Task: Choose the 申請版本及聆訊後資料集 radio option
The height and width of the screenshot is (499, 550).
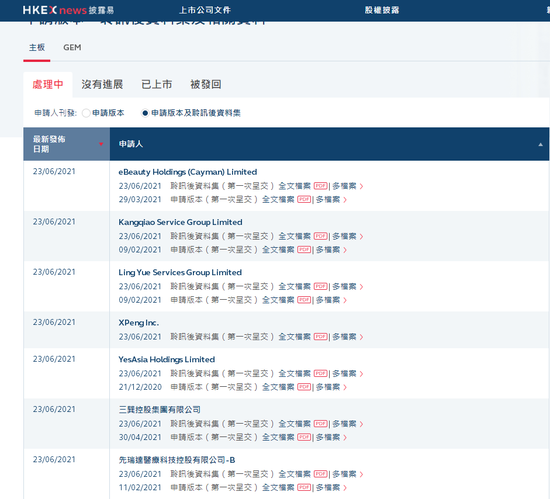Action: click(145, 113)
